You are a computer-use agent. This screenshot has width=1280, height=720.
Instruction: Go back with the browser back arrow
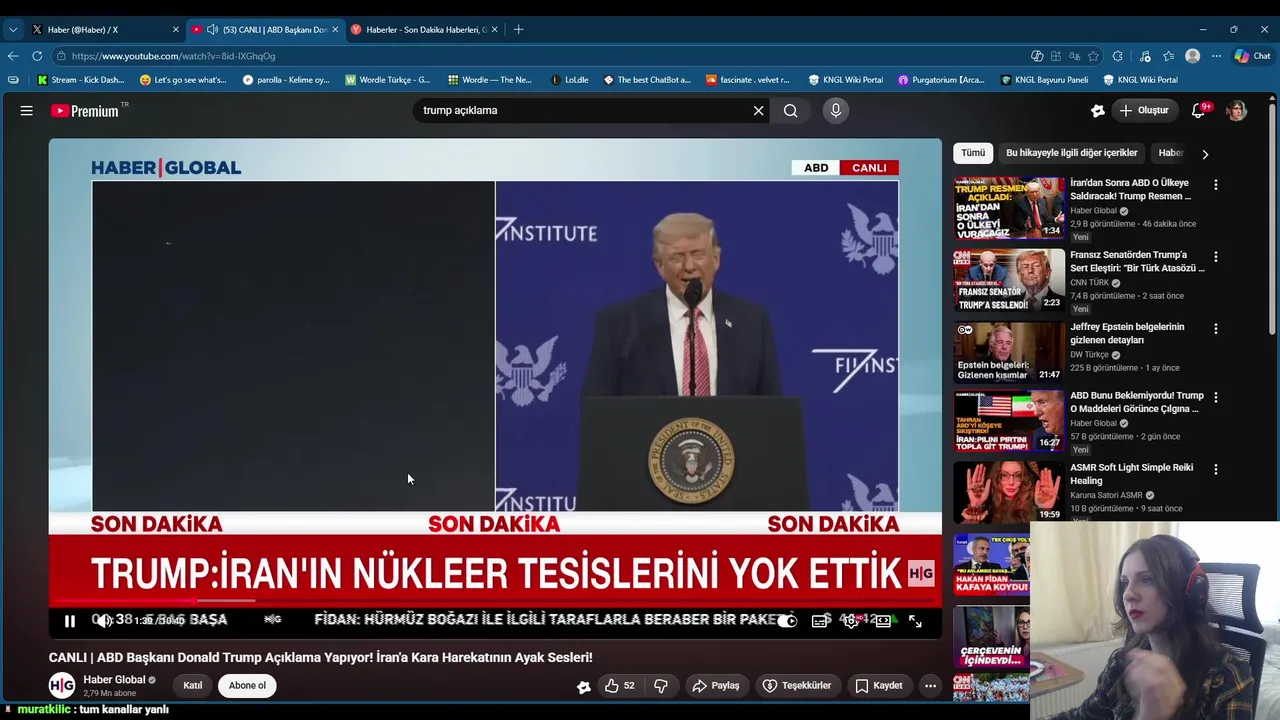coord(13,56)
